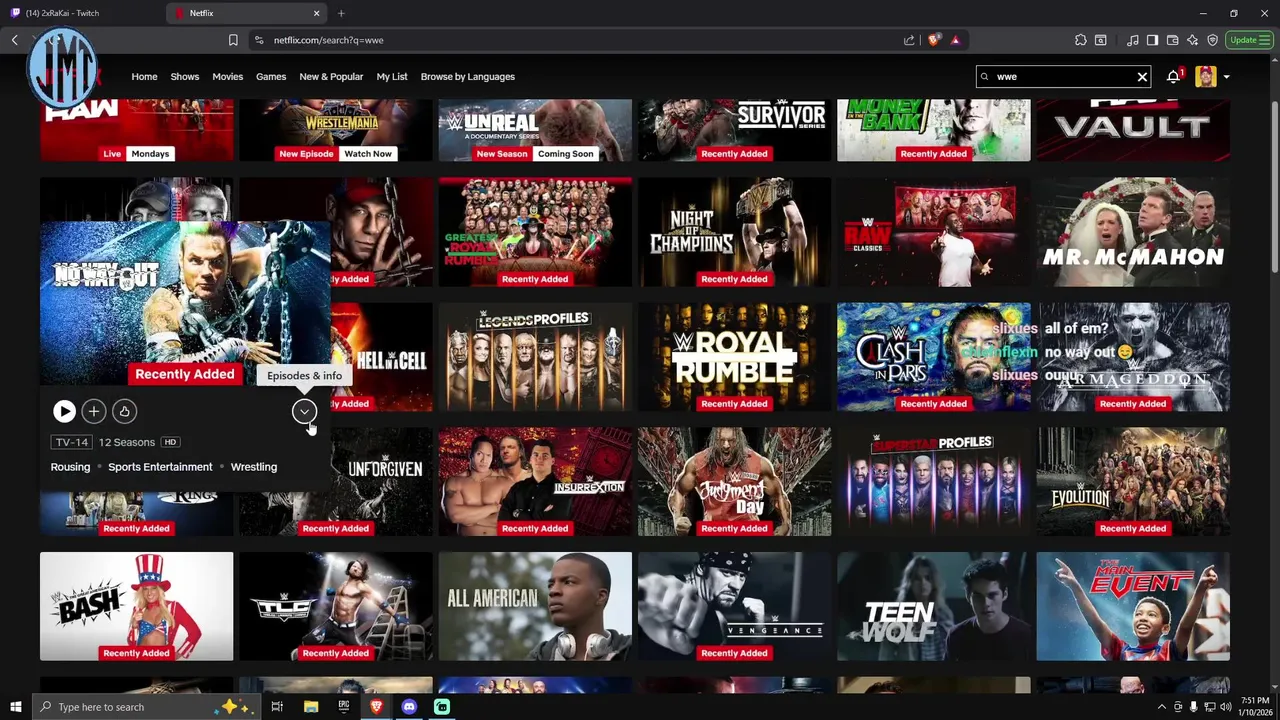
Task: Share this page icon in address bar
Action: click(909, 40)
